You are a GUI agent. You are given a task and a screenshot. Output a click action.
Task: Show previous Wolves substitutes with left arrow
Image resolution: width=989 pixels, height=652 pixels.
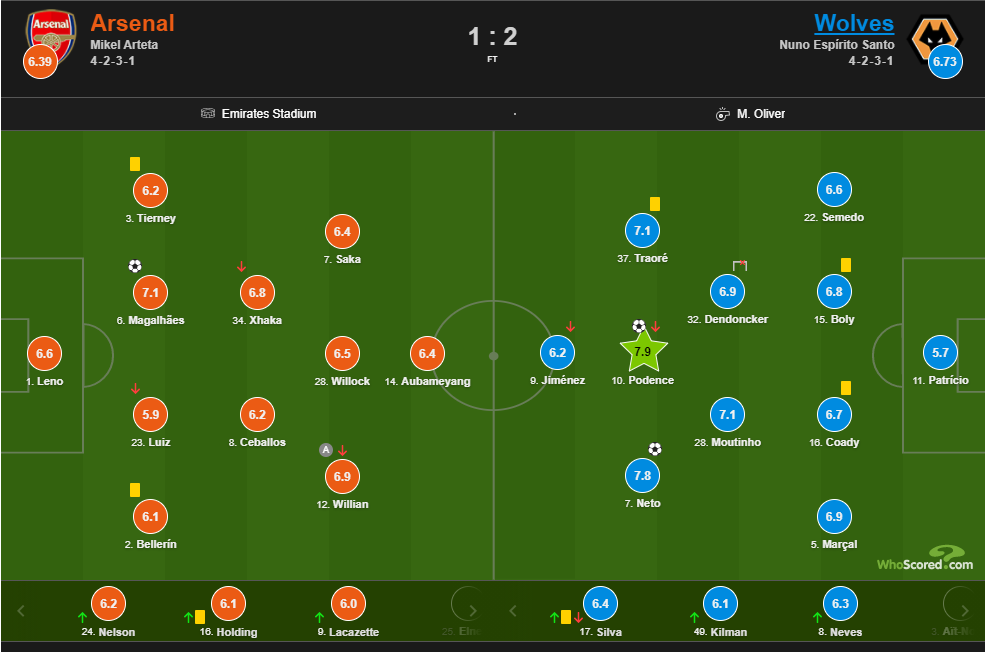pyautogui.click(x=513, y=610)
